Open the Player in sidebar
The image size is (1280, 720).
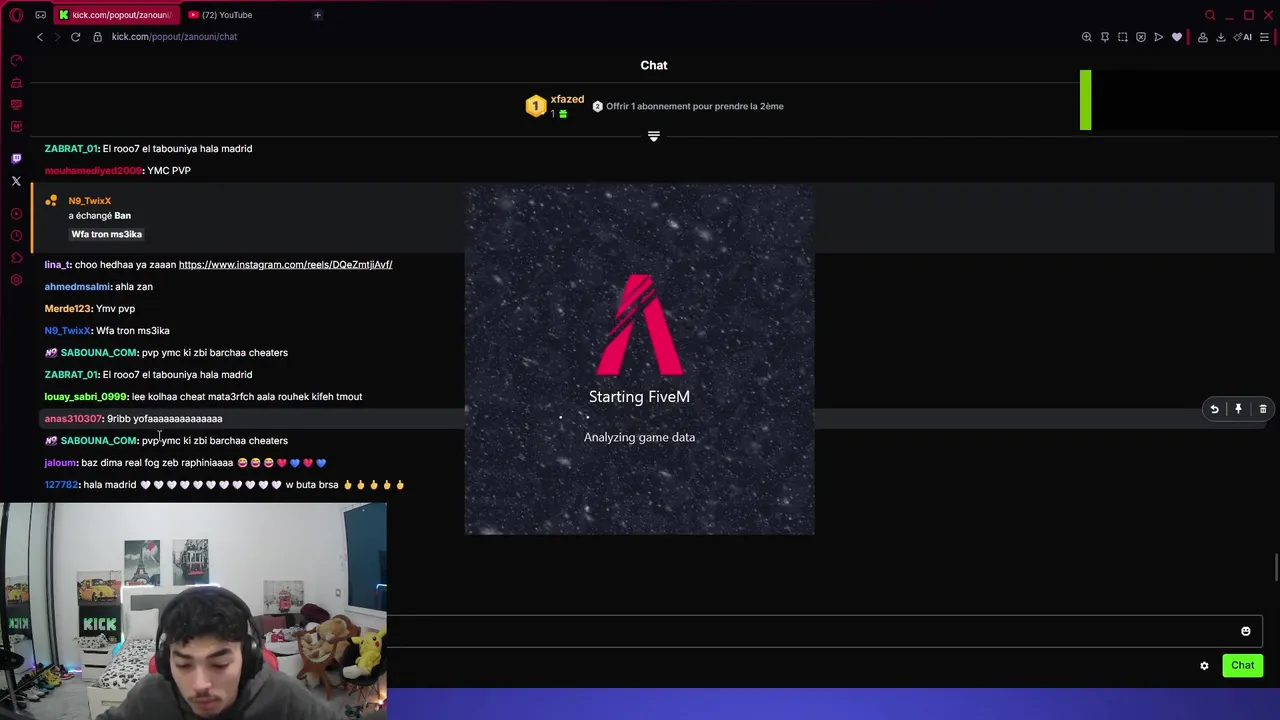click(16, 213)
